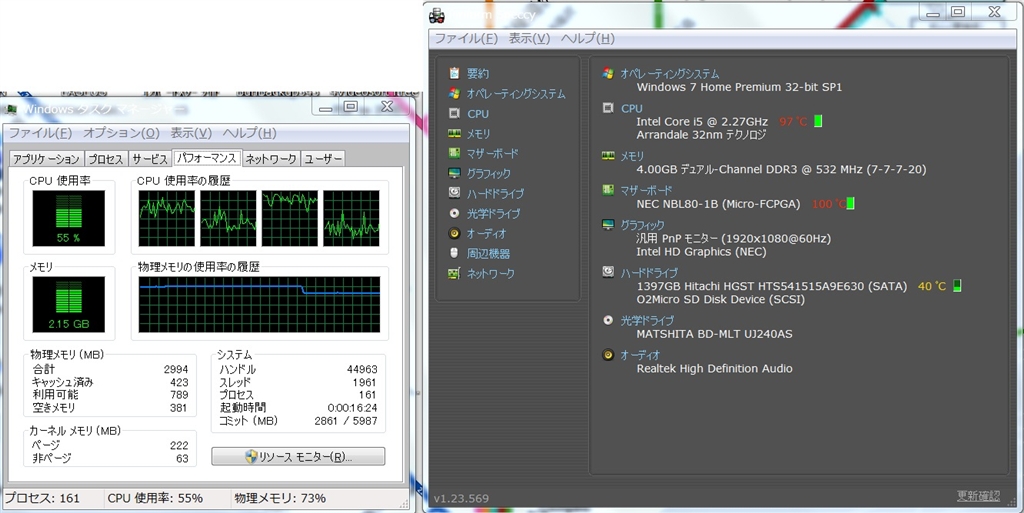Click the Windows 7 Home Premium 32-bit SP1 text
Screen dimensions: 1024x513
click(x=739, y=87)
